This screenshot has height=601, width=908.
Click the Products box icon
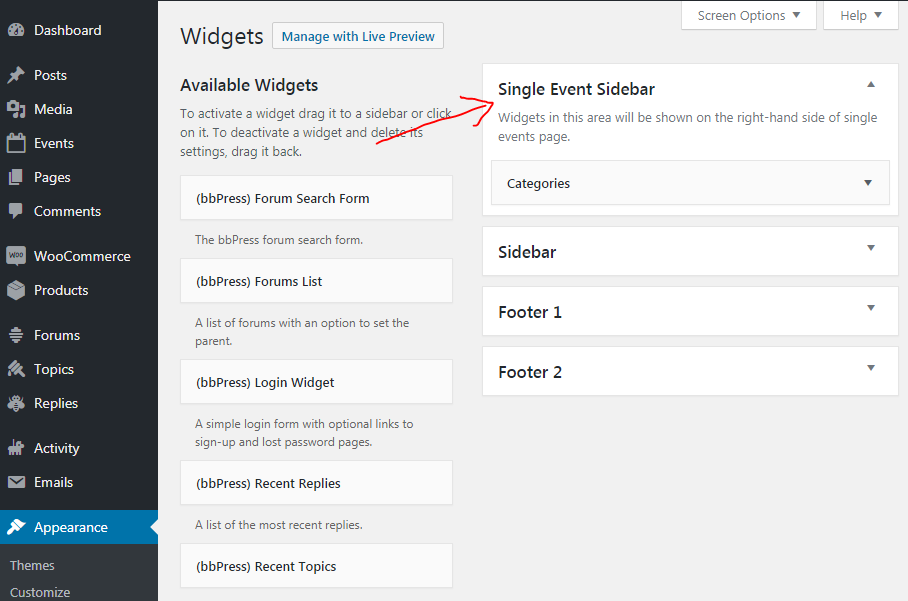click(16, 290)
